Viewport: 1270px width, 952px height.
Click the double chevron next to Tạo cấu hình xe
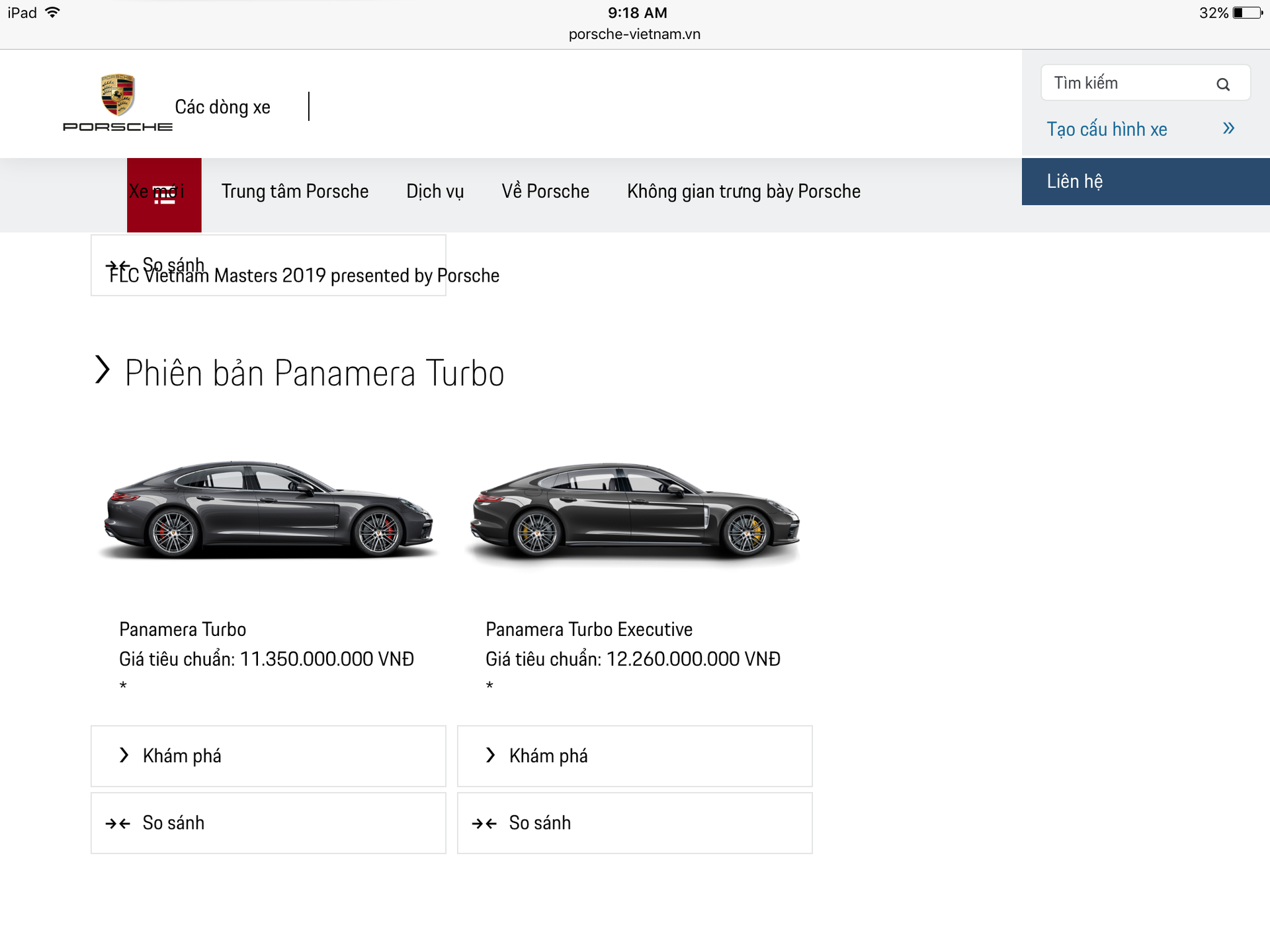1228,128
